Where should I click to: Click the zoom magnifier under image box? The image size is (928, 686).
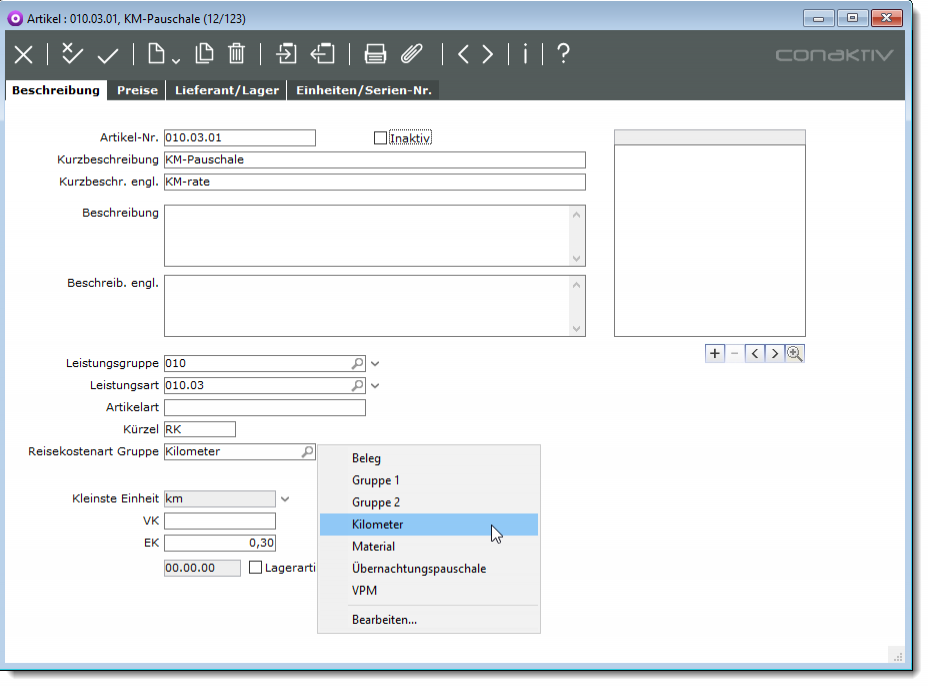click(x=795, y=353)
